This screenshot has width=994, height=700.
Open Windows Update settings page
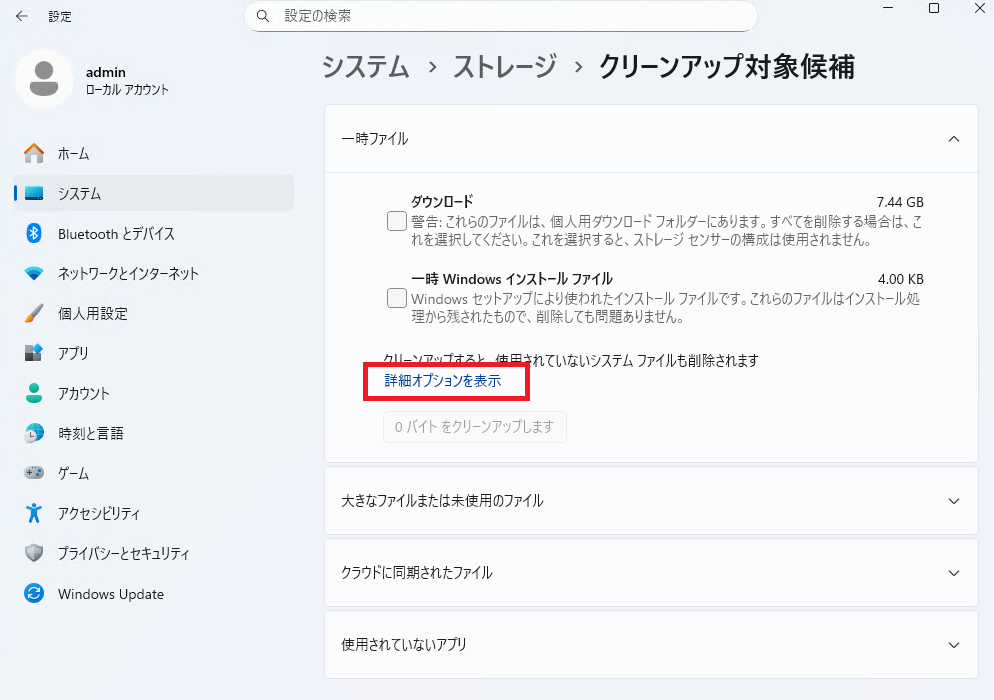[x=154, y=593]
